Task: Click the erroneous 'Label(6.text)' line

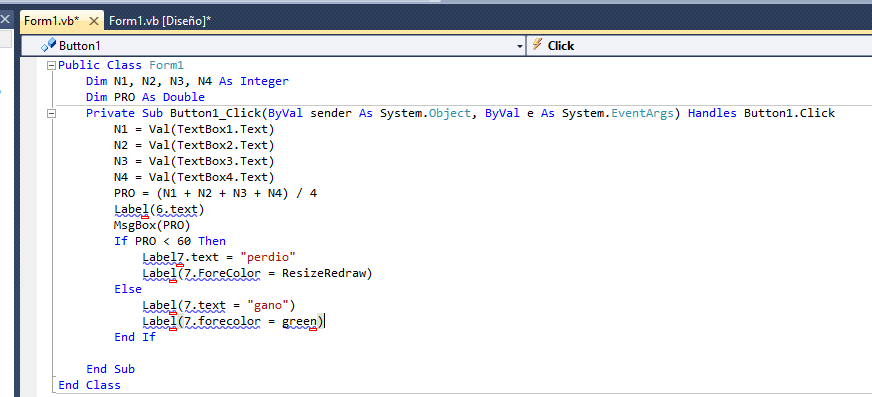Action: pyautogui.click(x=159, y=210)
